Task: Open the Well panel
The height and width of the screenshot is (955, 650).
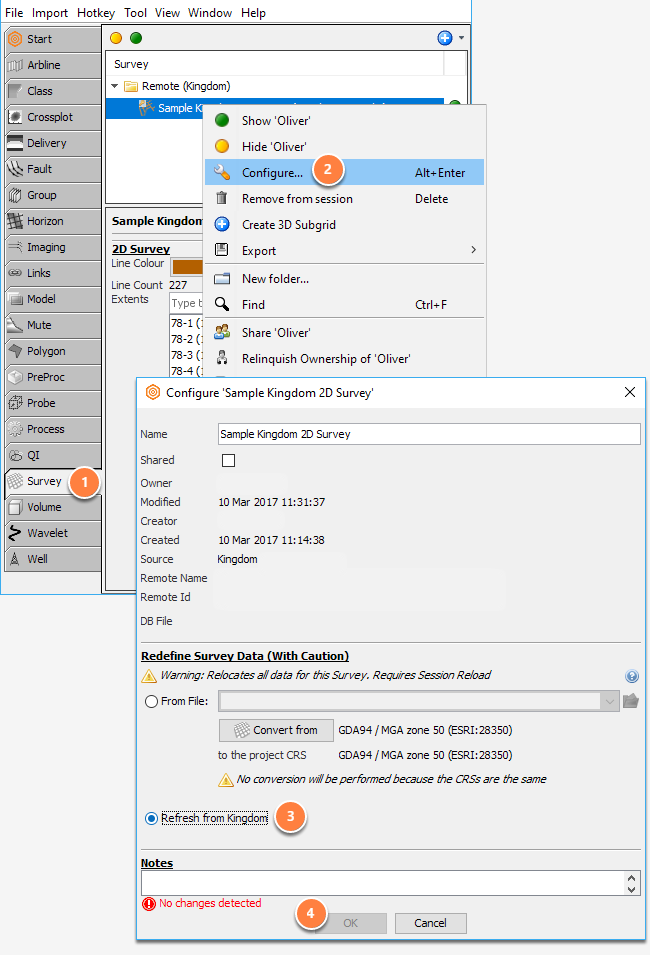Action: (53, 559)
